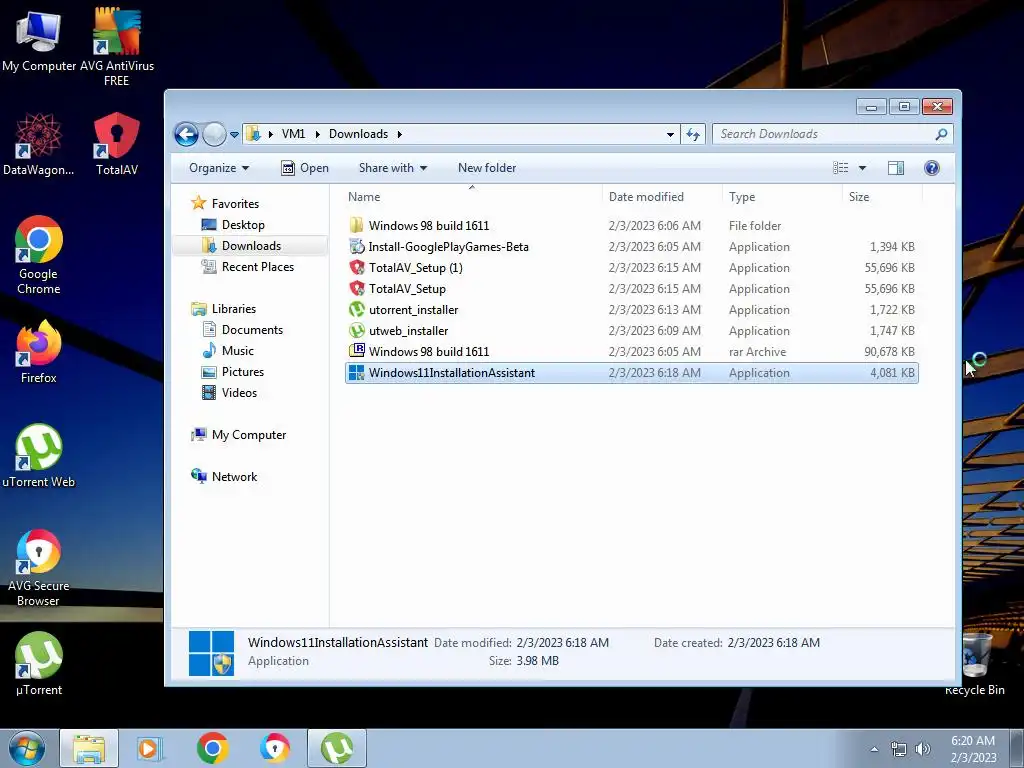This screenshot has height=768, width=1024.
Task: Click the Google Chrome desktop shortcut
Action: (x=39, y=255)
